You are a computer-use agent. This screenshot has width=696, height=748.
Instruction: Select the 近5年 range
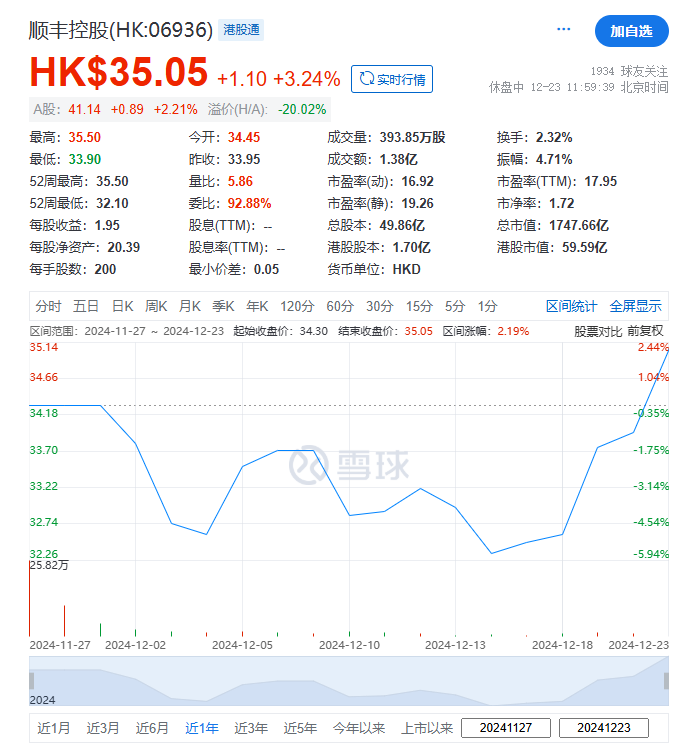[300, 728]
